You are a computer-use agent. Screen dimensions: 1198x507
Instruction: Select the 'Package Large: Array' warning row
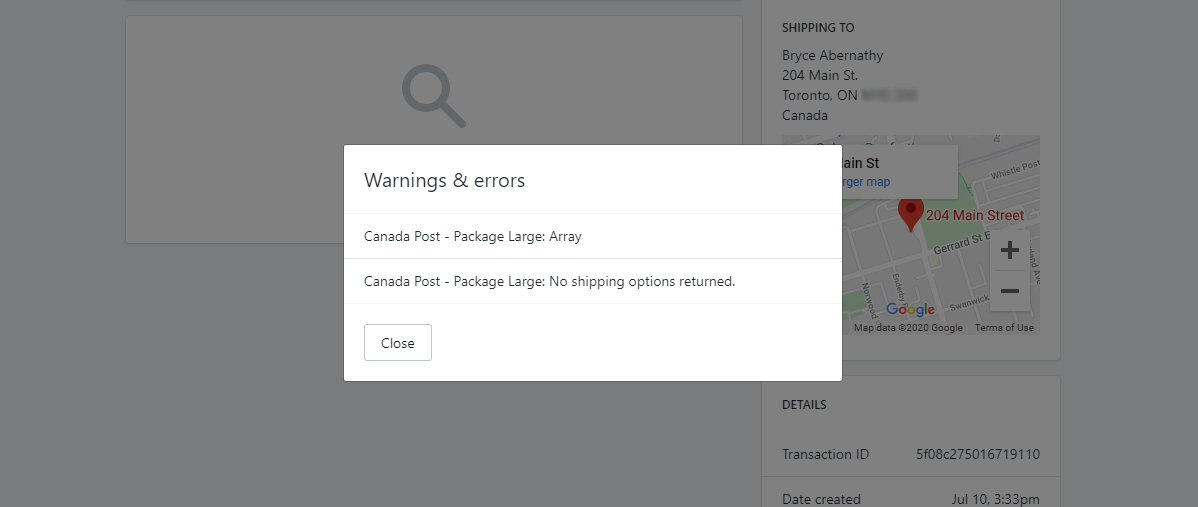tap(593, 236)
